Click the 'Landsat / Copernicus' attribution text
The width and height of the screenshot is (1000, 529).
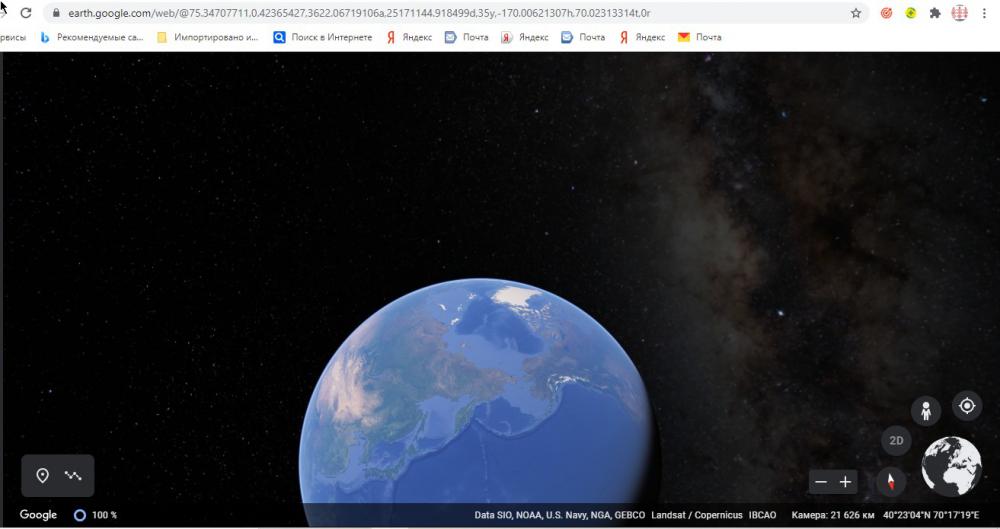[697, 515]
